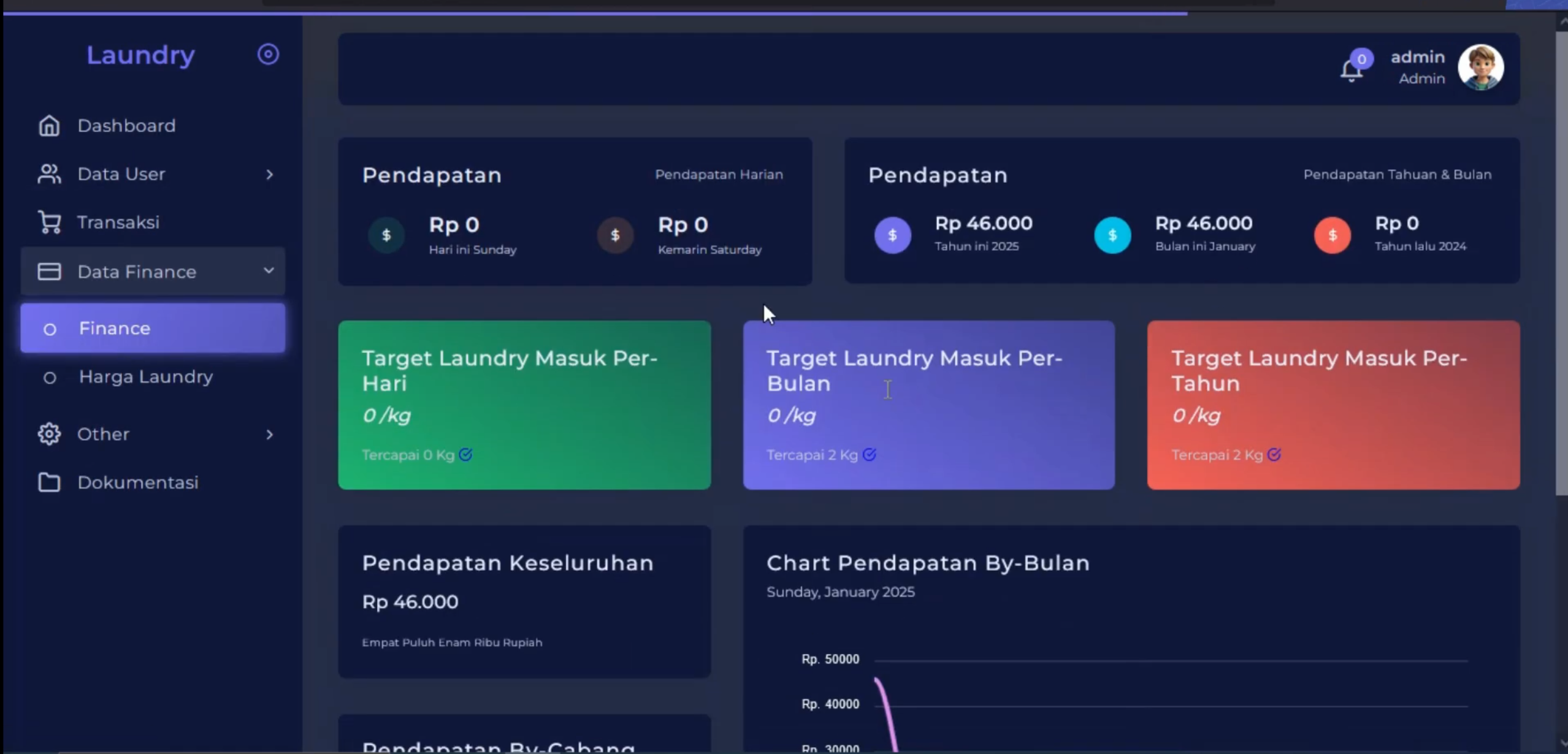1568x754 pixels.
Task: Click the Dokumentasi folder icon
Action: [49, 482]
